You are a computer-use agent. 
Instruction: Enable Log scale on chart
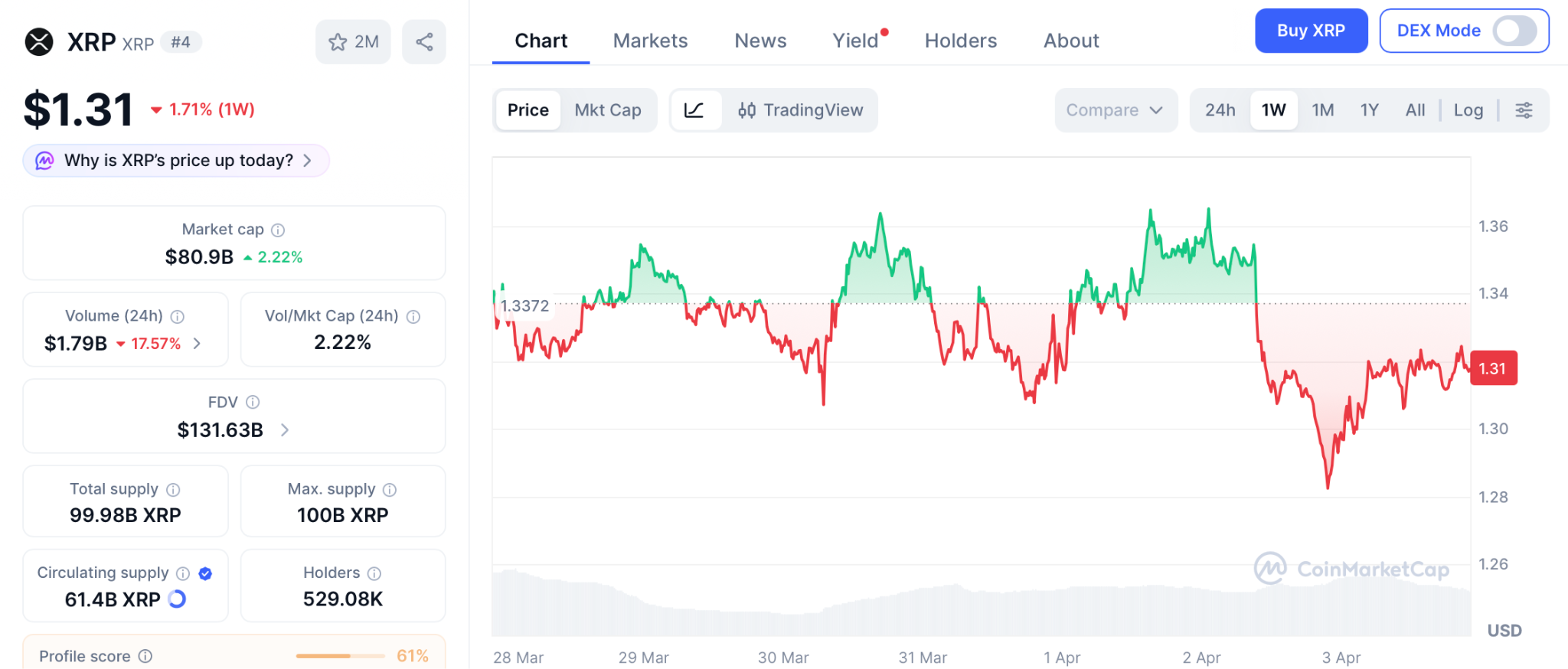click(x=1468, y=110)
